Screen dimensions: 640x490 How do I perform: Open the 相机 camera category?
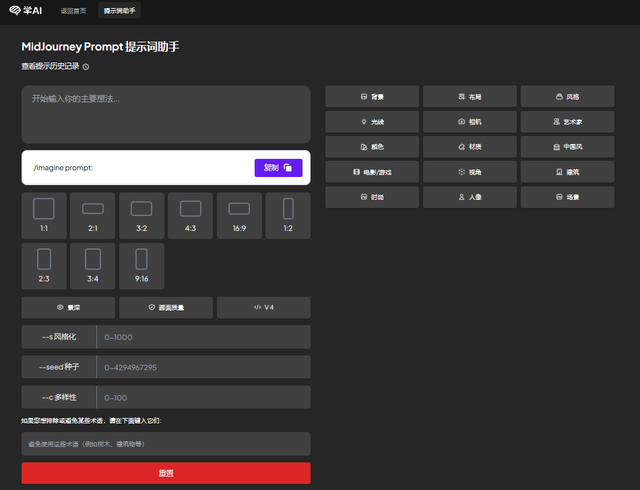(x=469, y=122)
